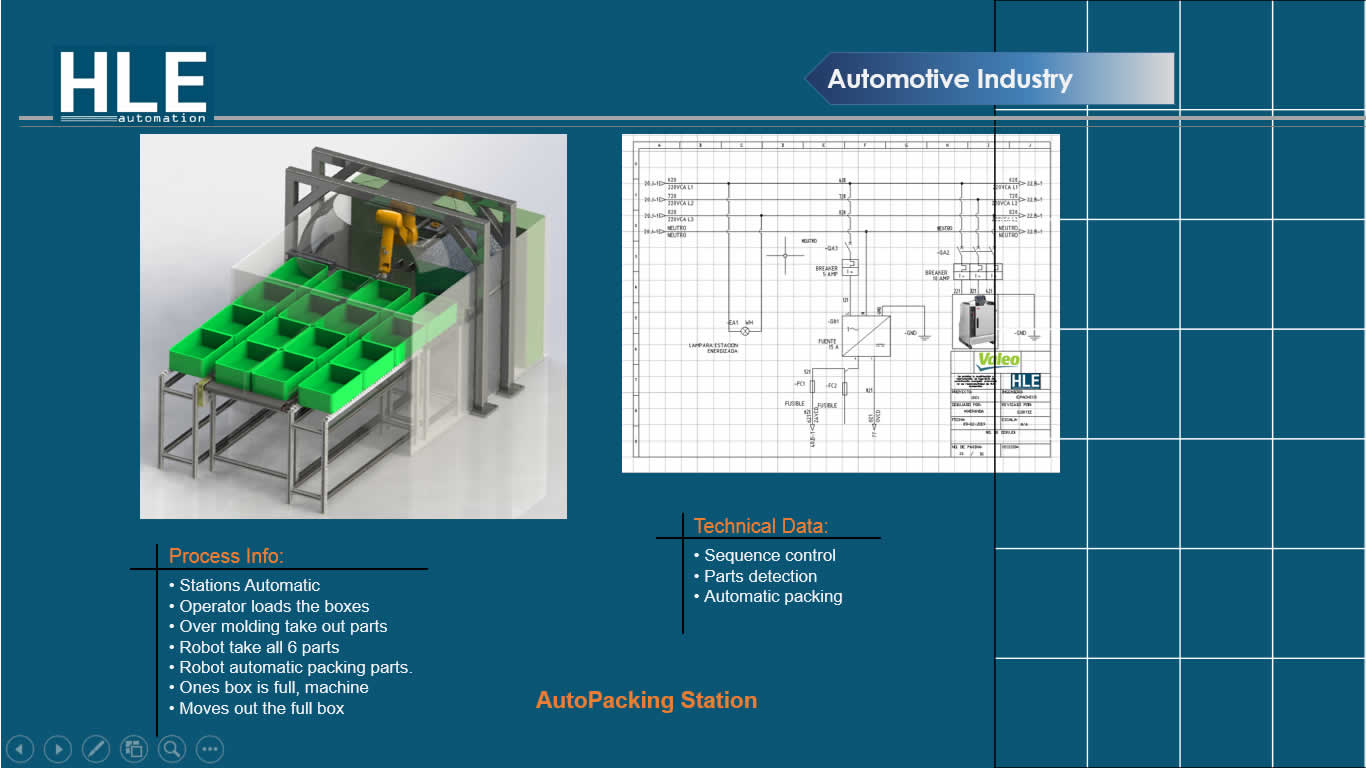
Task: Go to the previous slide
Action: [21, 748]
